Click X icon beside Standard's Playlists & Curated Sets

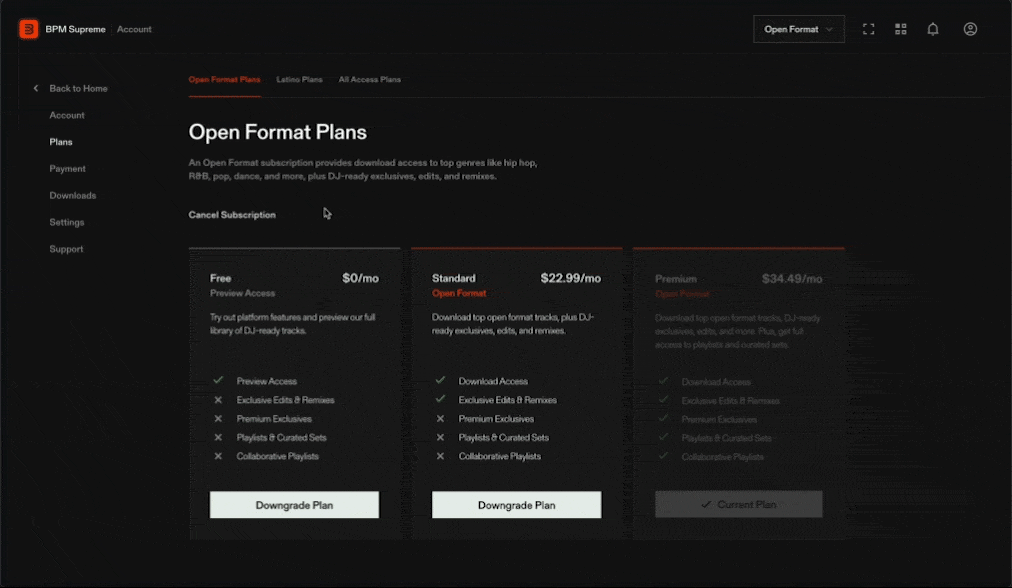(440, 438)
